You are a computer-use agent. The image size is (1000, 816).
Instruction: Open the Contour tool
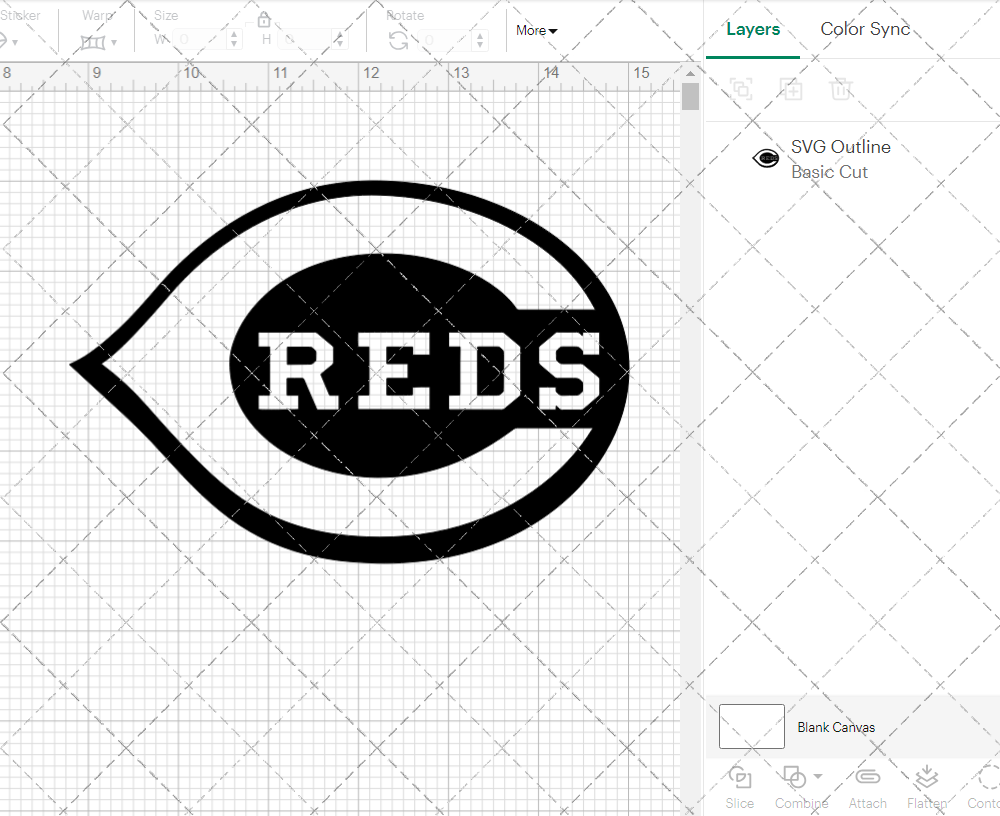pyautogui.click(x=984, y=787)
